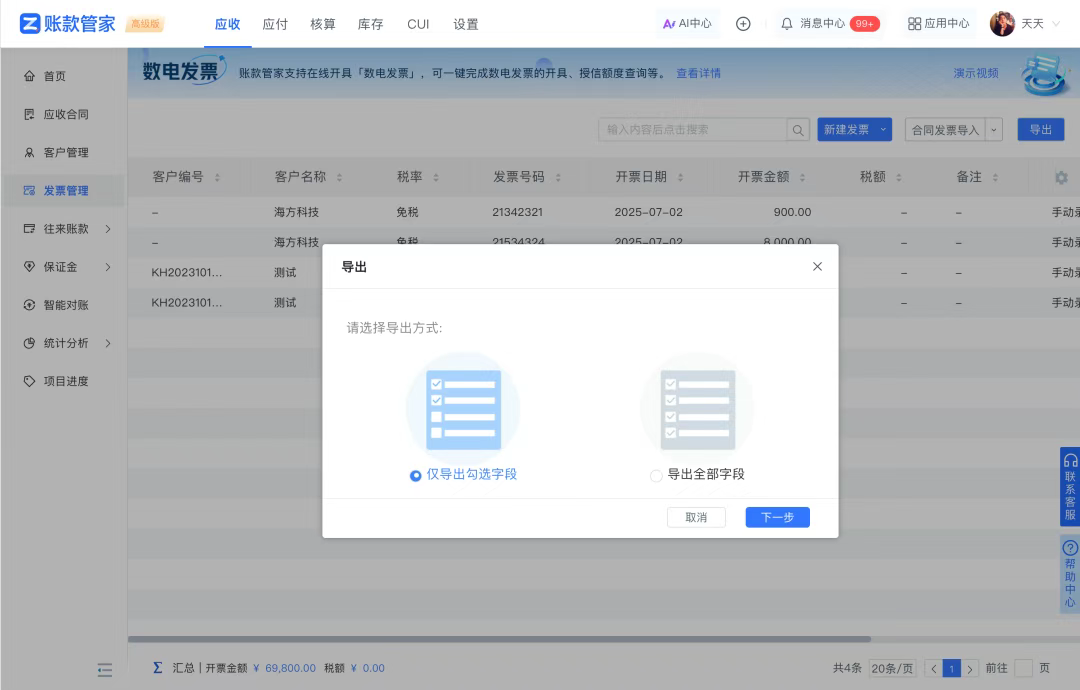Open the 新建发票 dropdown button
The width and height of the screenshot is (1080, 690).
click(x=855, y=129)
